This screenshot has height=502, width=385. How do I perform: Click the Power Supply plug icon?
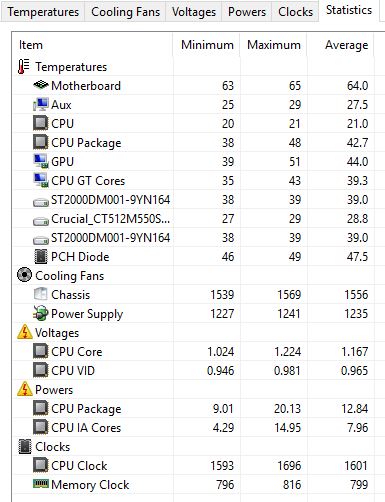tap(41, 314)
